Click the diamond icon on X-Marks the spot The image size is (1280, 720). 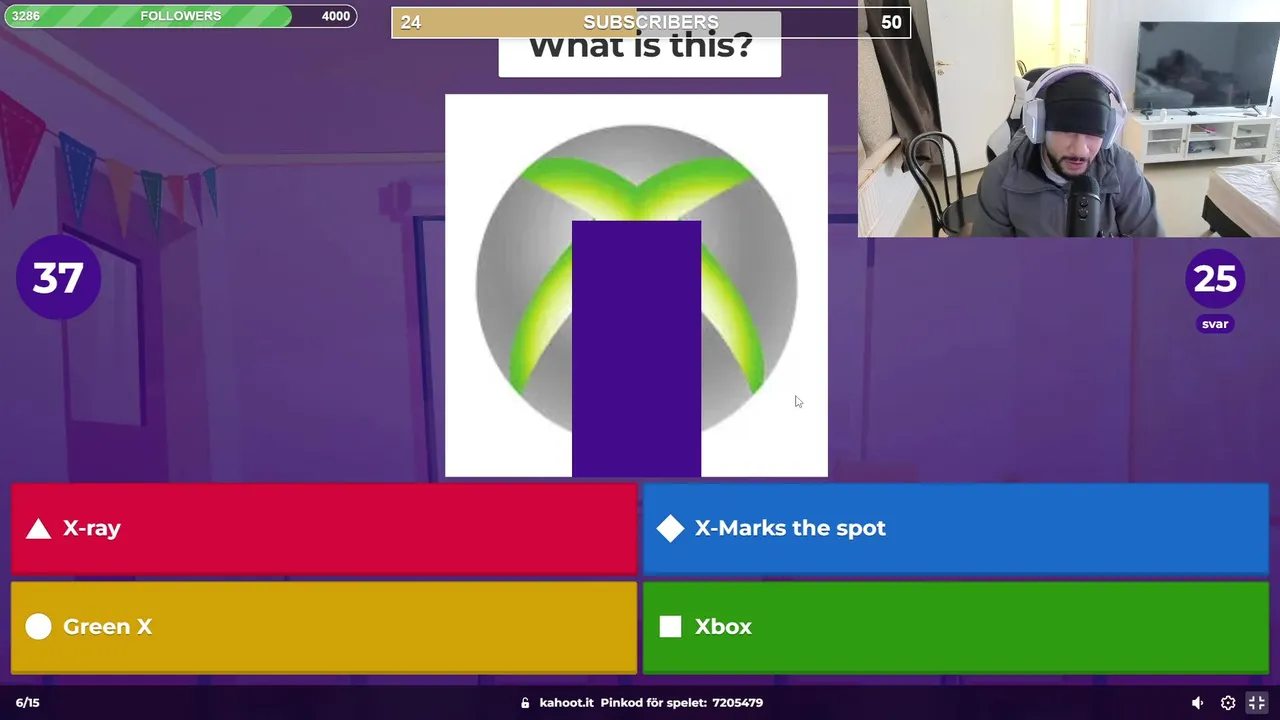671,528
